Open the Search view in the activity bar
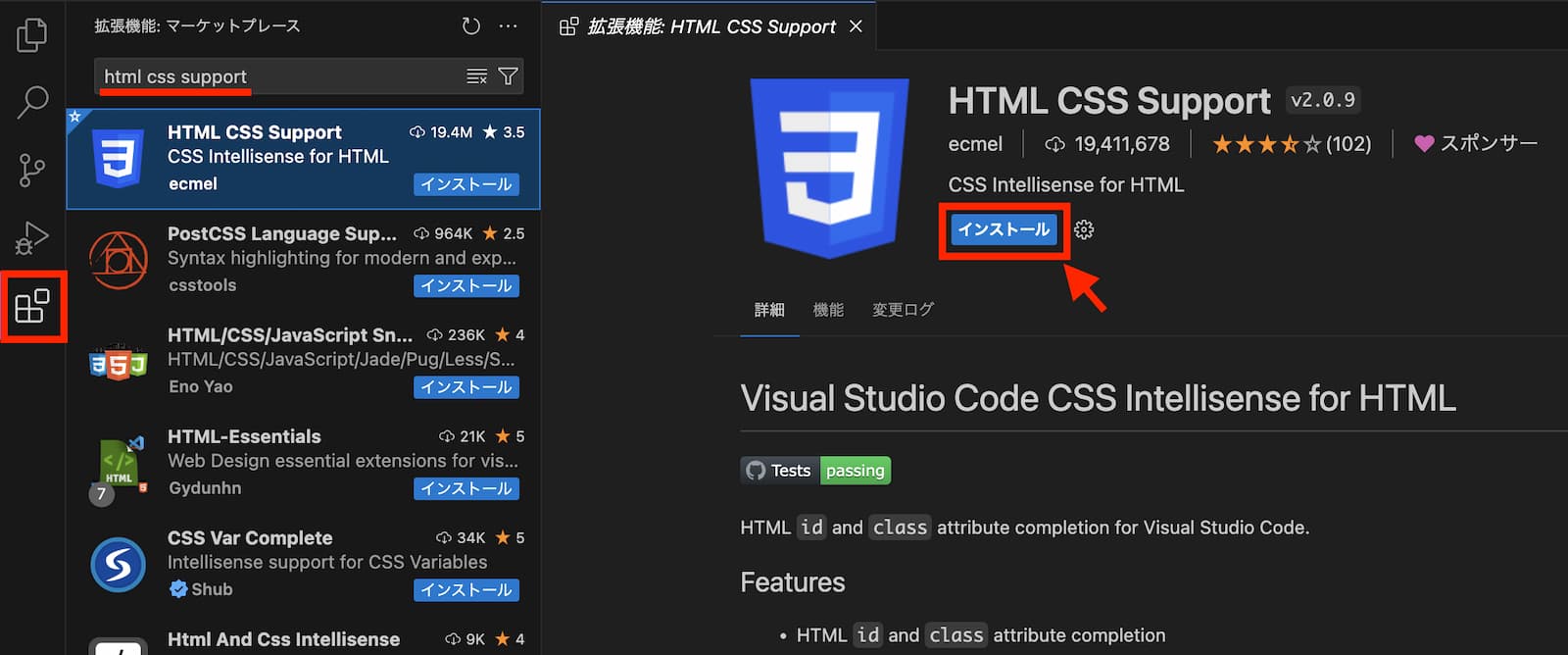Screen dimensions: 1568x655 coord(32,102)
